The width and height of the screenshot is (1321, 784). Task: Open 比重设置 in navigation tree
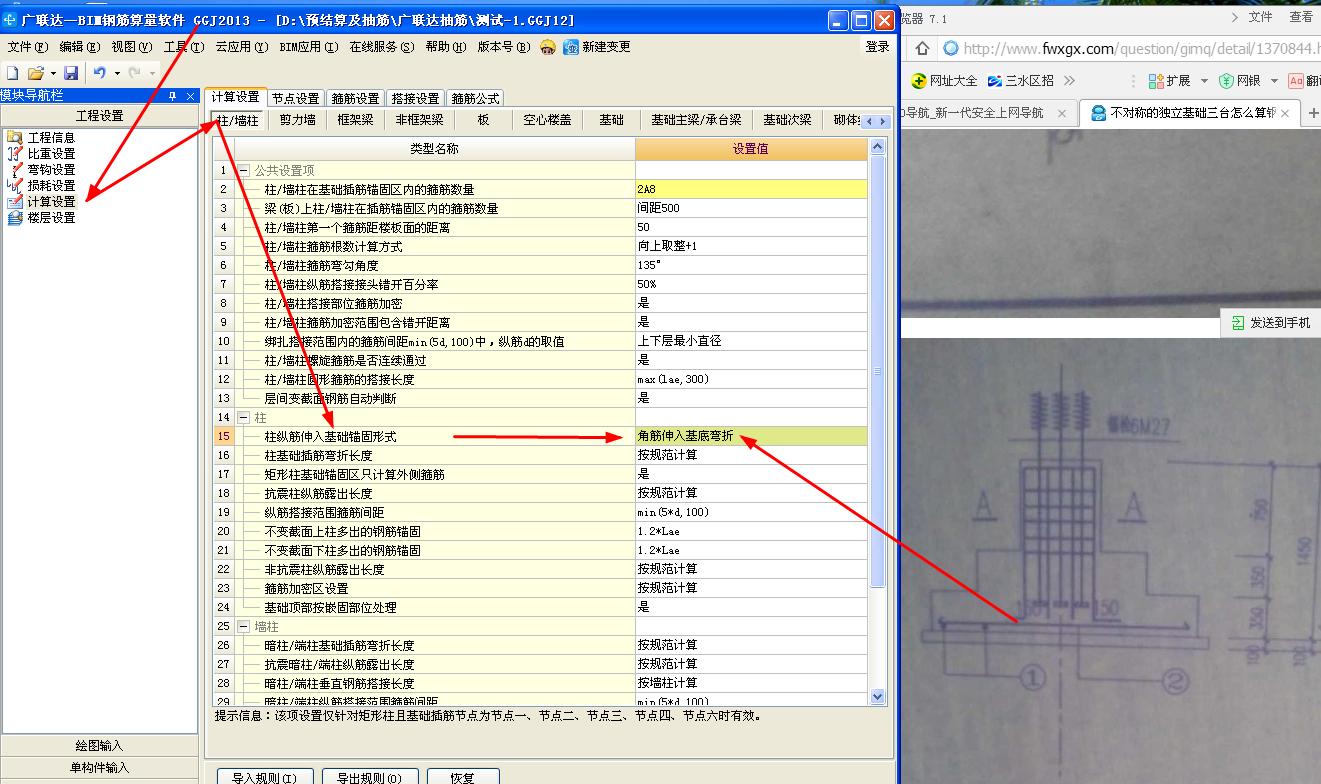(x=41, y=153)
